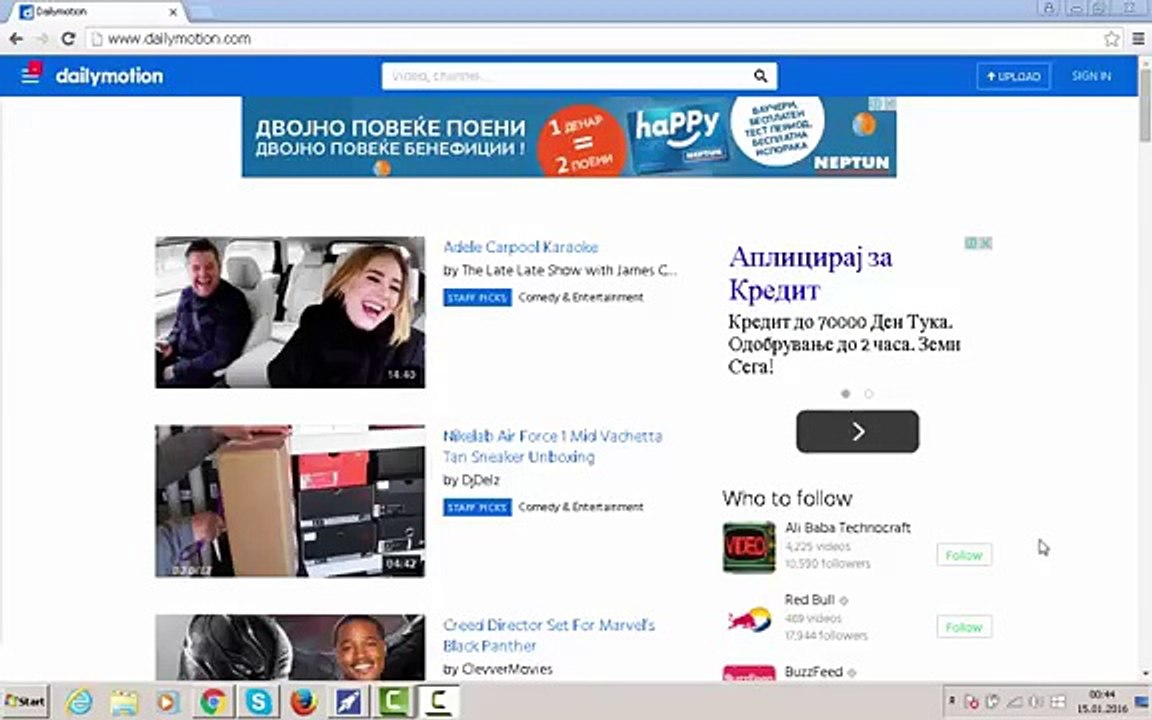Click Staff Picks badge under Adele video

(477, 298)
